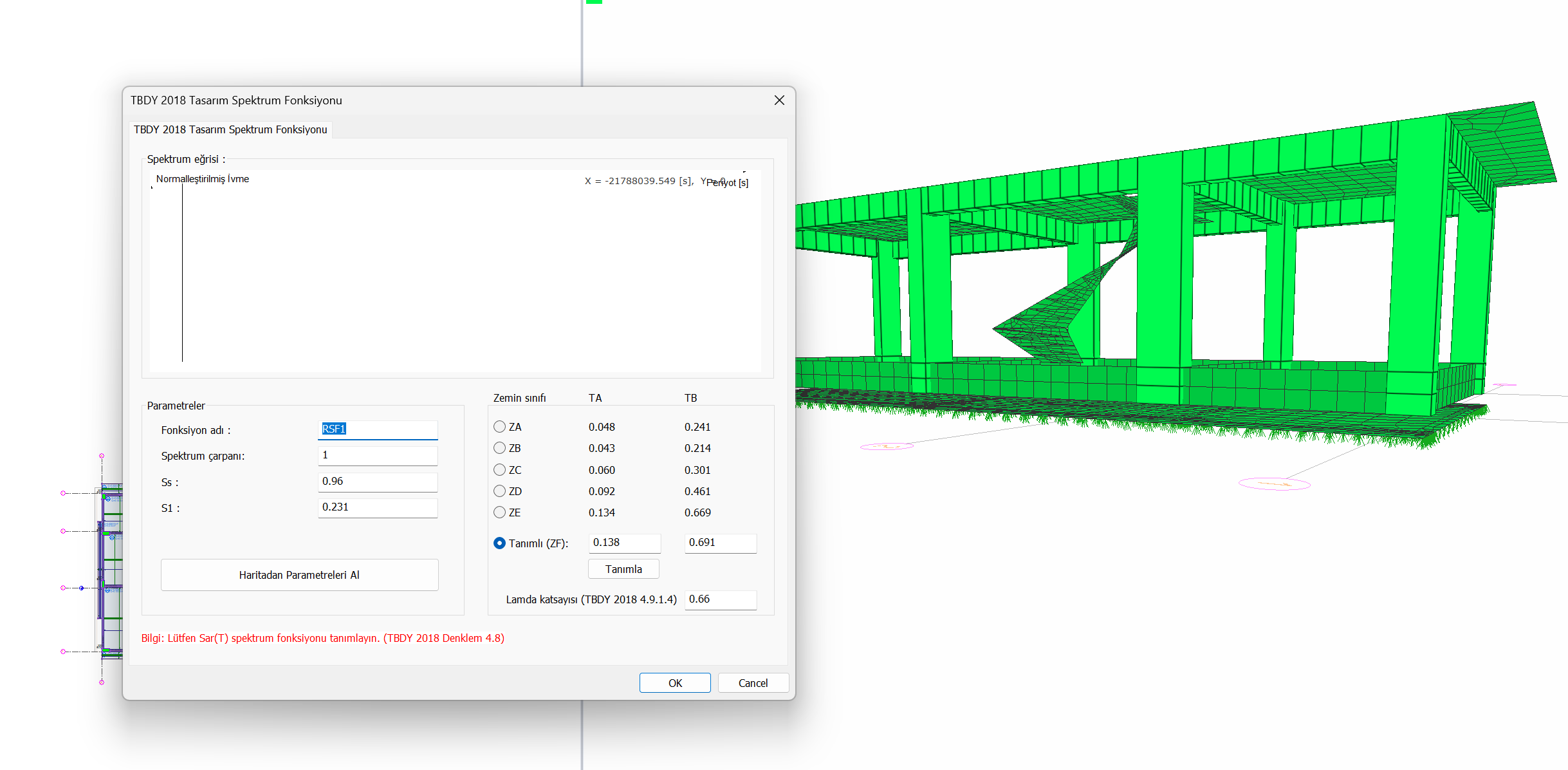Screen dimensions: 1568x770
Task: Pick the ZE soil class radio button
Action: pyautogui.click(x=499, y=512)
